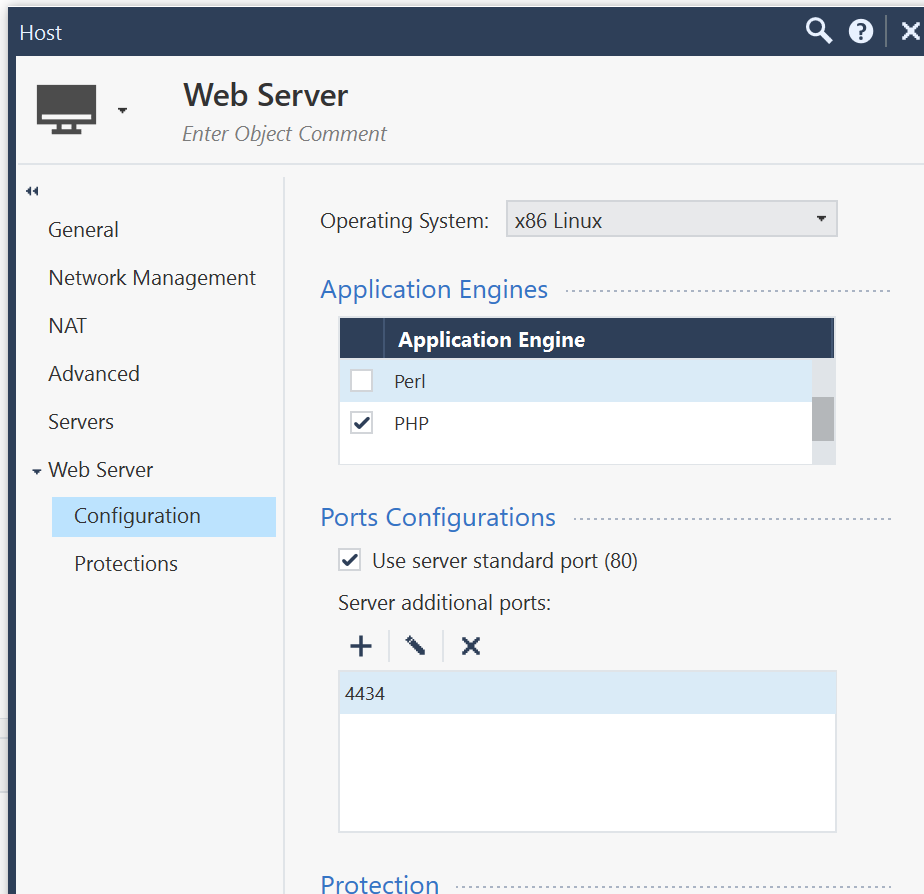Click the Application Engines list scrollbar
The height and width of the screenshot is (894, 924).
coord(822,418)
